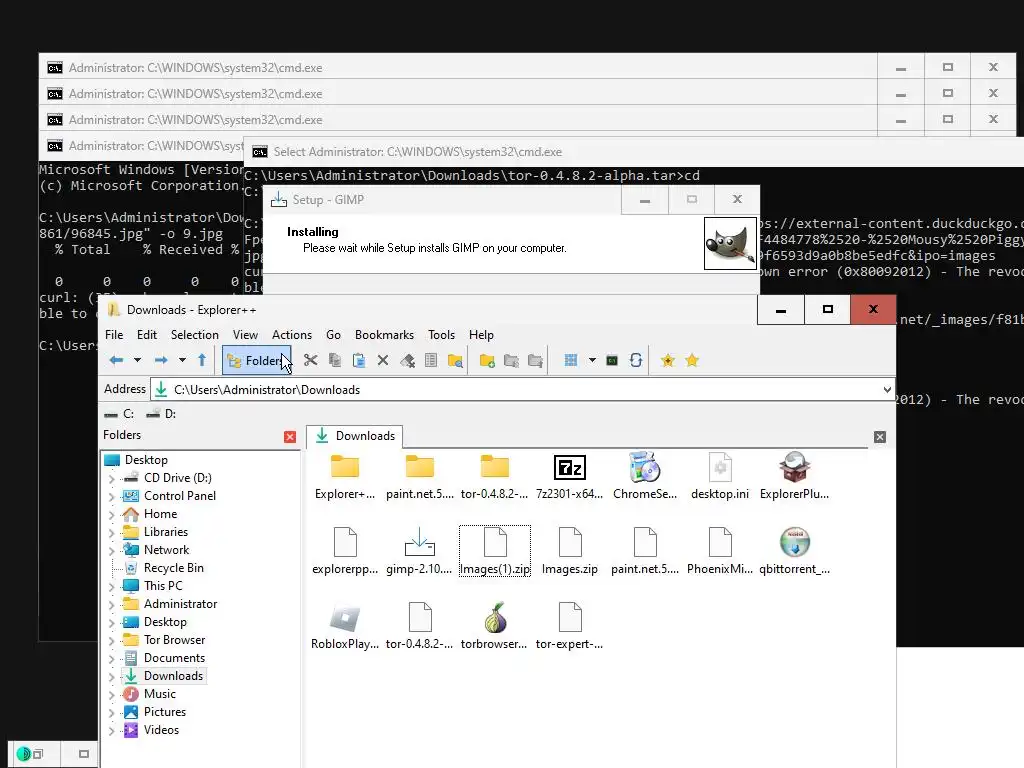Image resolution: width=1024 pixels, height=768 pixels.
Task: Go back using the blue left arrow
Action: tap(116, 360)
